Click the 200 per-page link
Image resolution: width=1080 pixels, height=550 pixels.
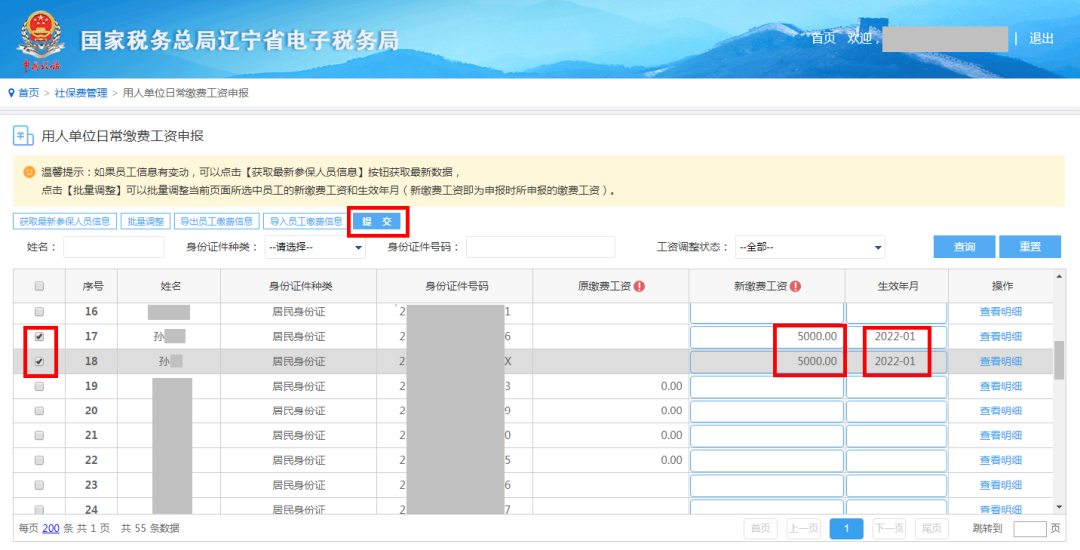50,529
